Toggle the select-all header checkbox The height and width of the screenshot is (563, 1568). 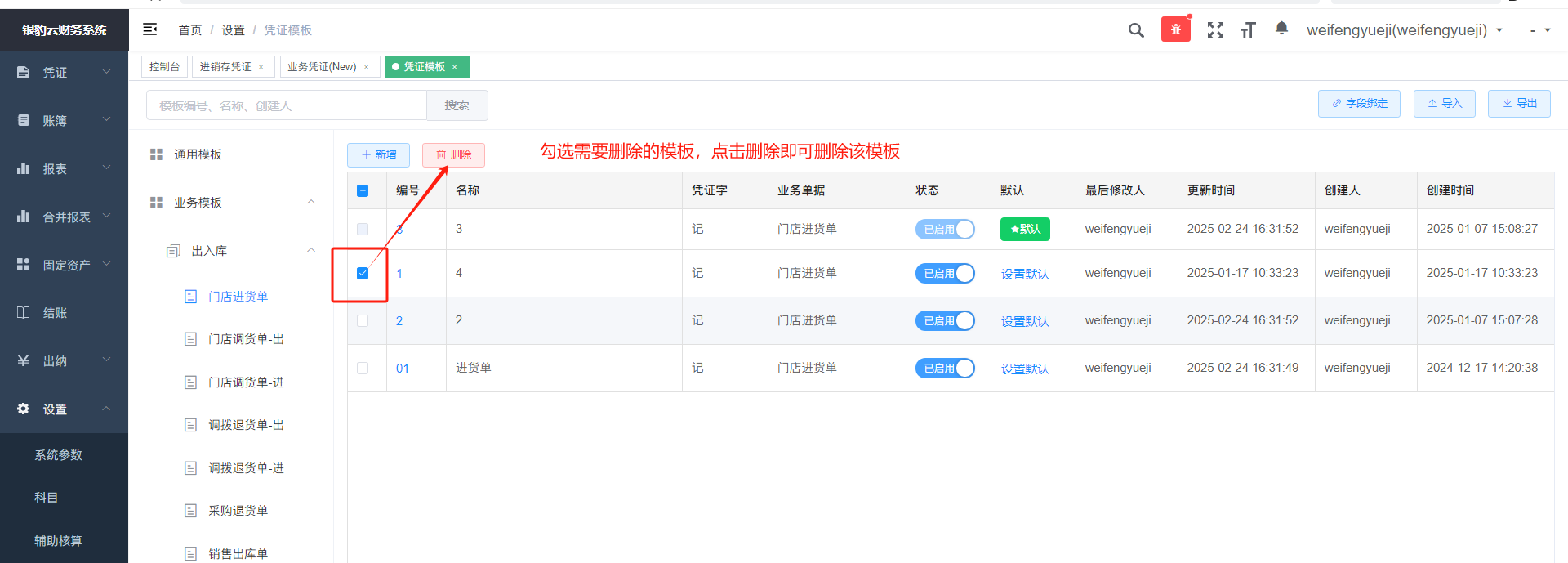point(363,190)
